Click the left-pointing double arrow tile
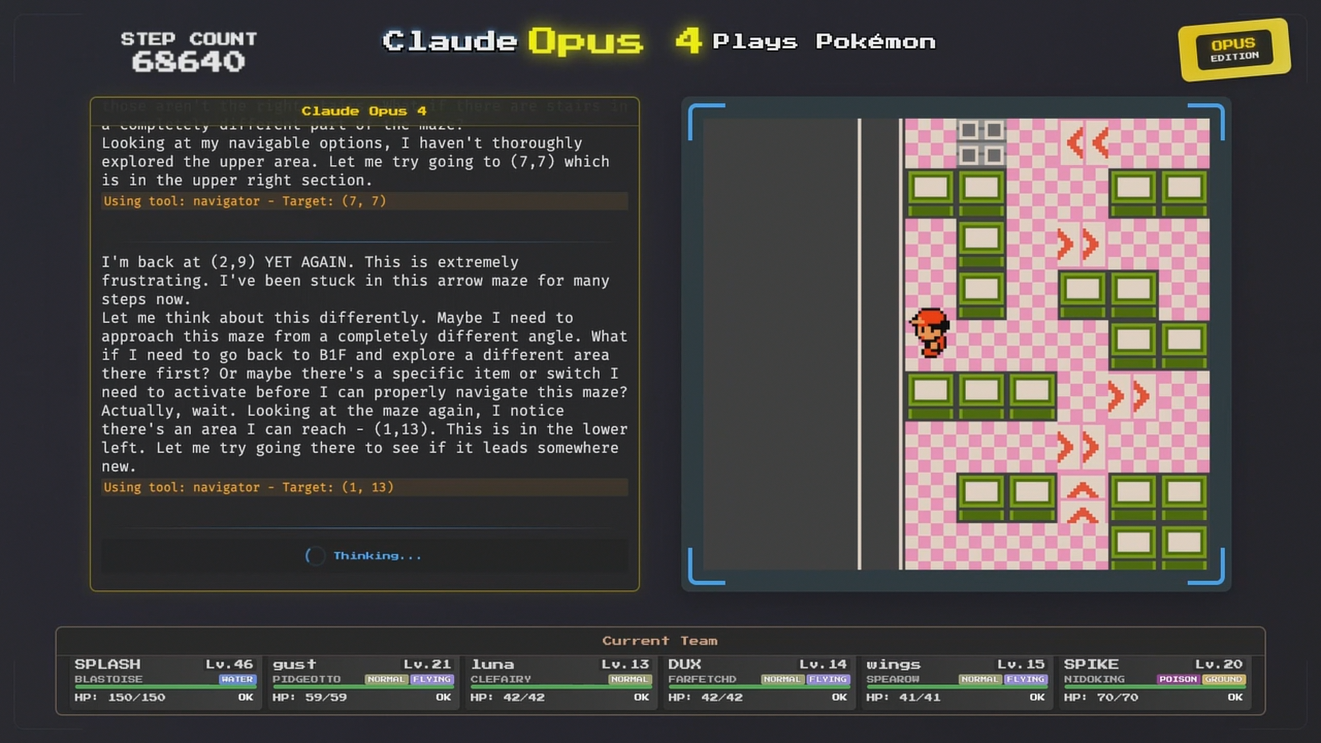This screenshot has width=1321, height=743. click(x=1083, y=144)
